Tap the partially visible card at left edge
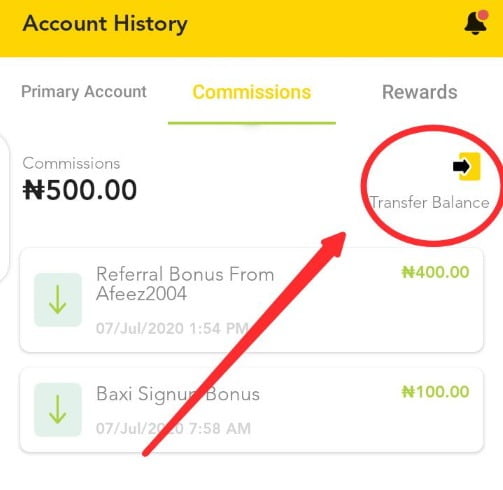The image size is (503, 490). 4,208
